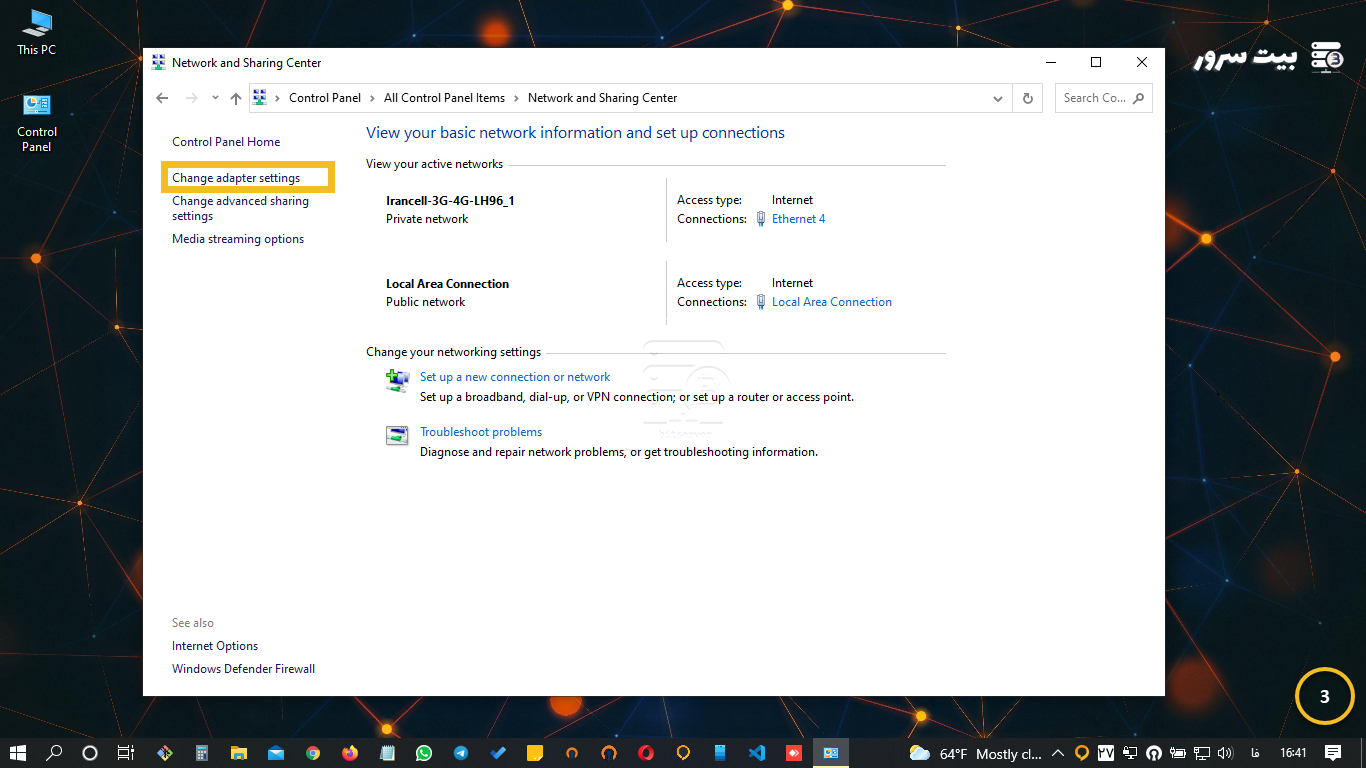Click the magnifier icon in the search box
1366x768 pixels.
pos(1138,98)
